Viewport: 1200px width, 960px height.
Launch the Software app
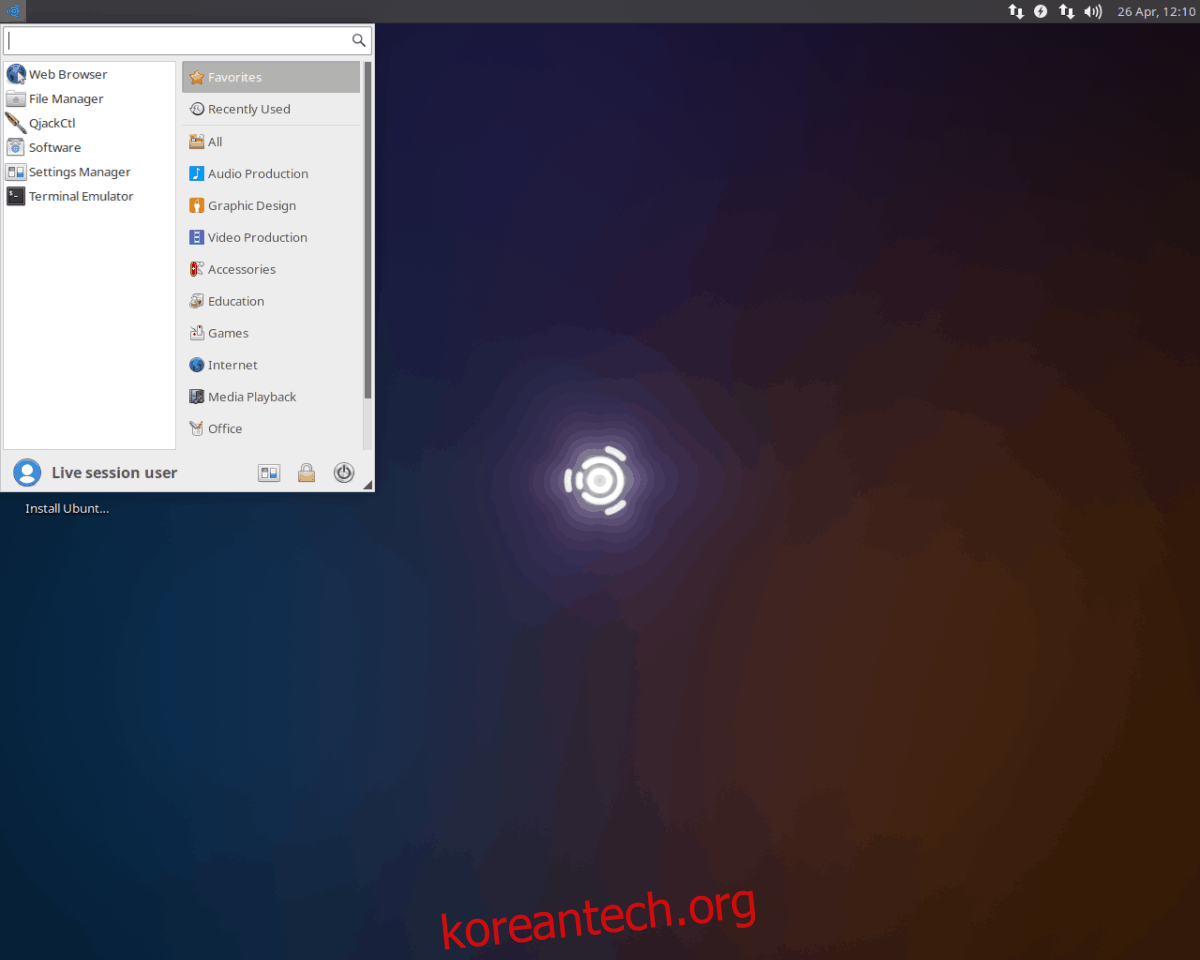coord(54,148)
